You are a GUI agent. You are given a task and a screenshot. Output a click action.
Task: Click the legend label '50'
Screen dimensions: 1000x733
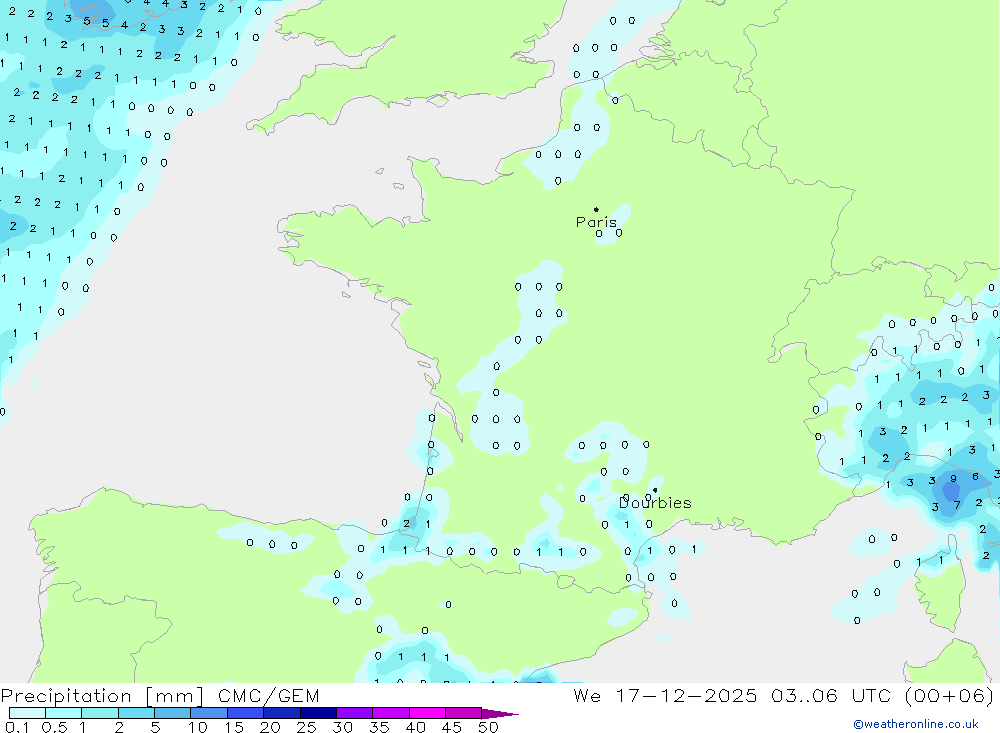[488, 727]
